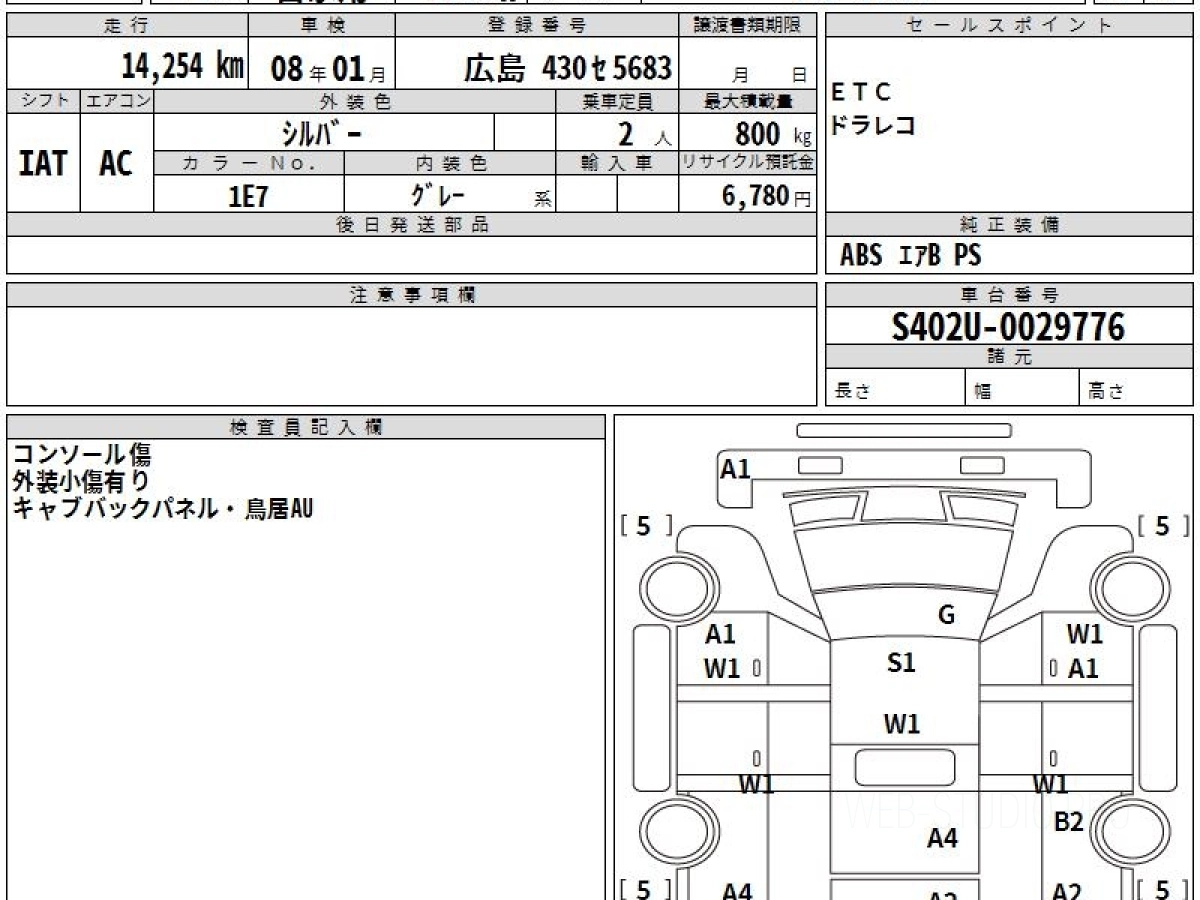The width and height of the screenshot is (1200, 900).
Task: Click the 車検 header cell
Action: tap(322, 26)
